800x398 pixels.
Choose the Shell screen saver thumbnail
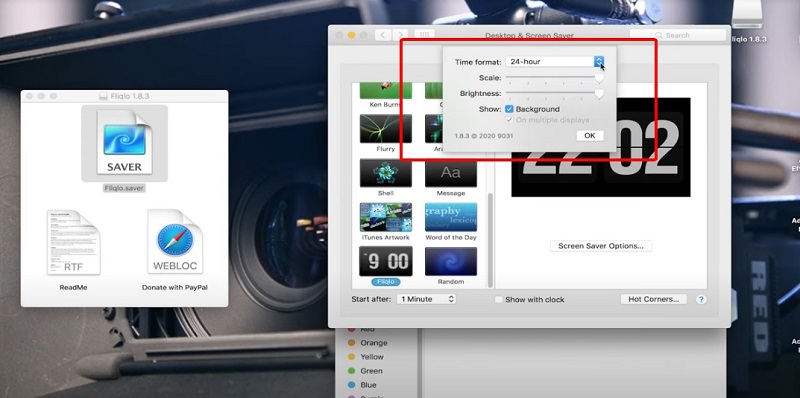(386, 172)
